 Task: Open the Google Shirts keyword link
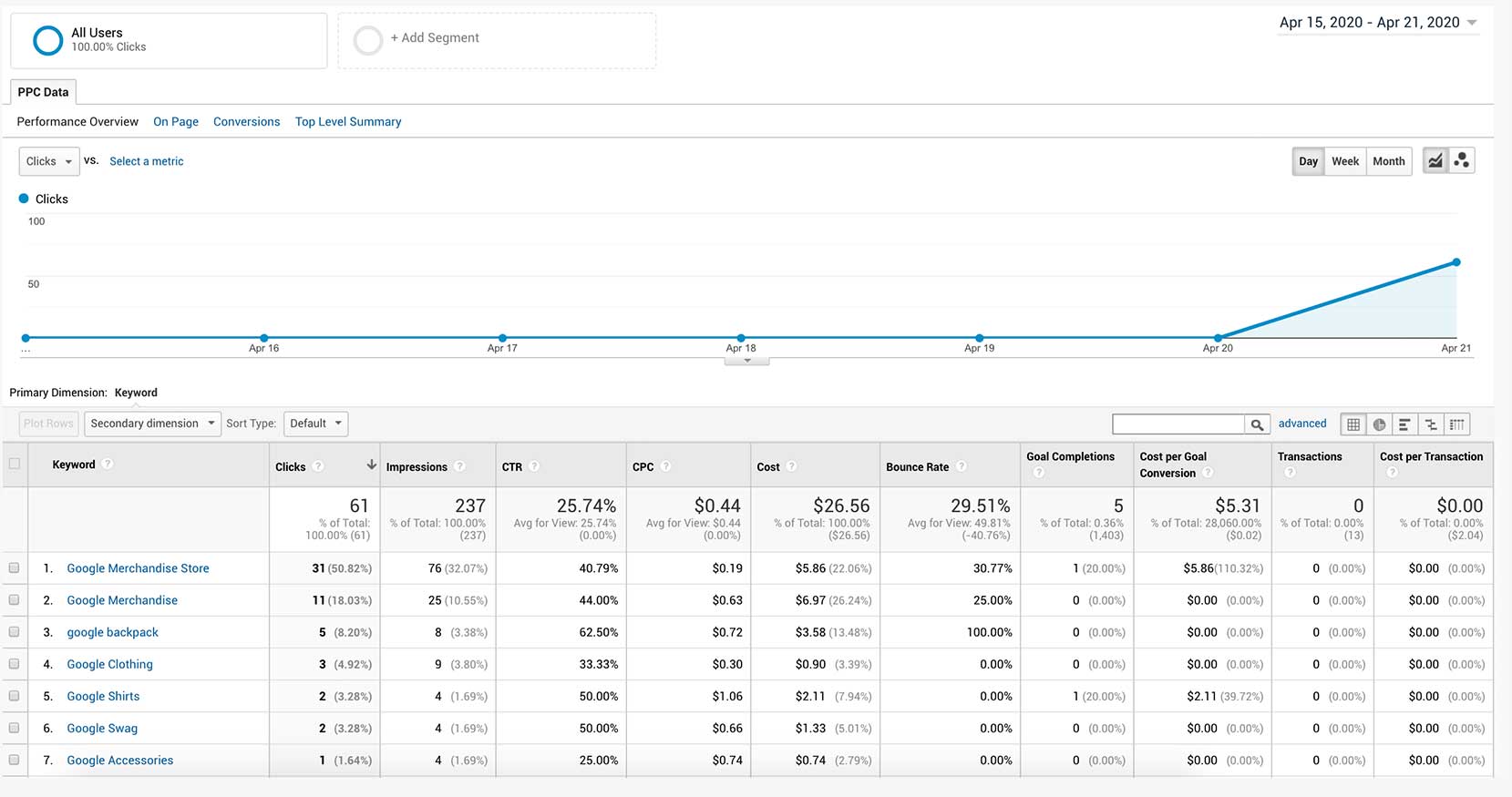[x=103, y=696]
